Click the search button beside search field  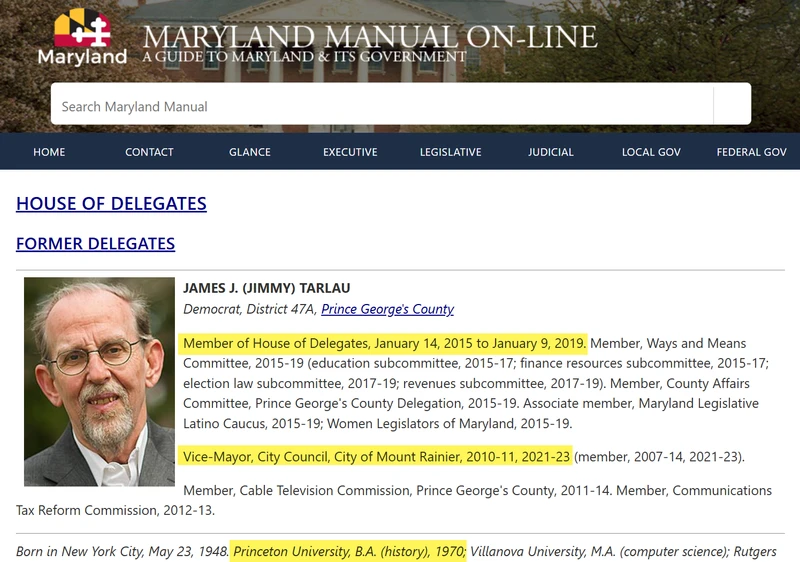pyautogui.click(x=732, y=106)
